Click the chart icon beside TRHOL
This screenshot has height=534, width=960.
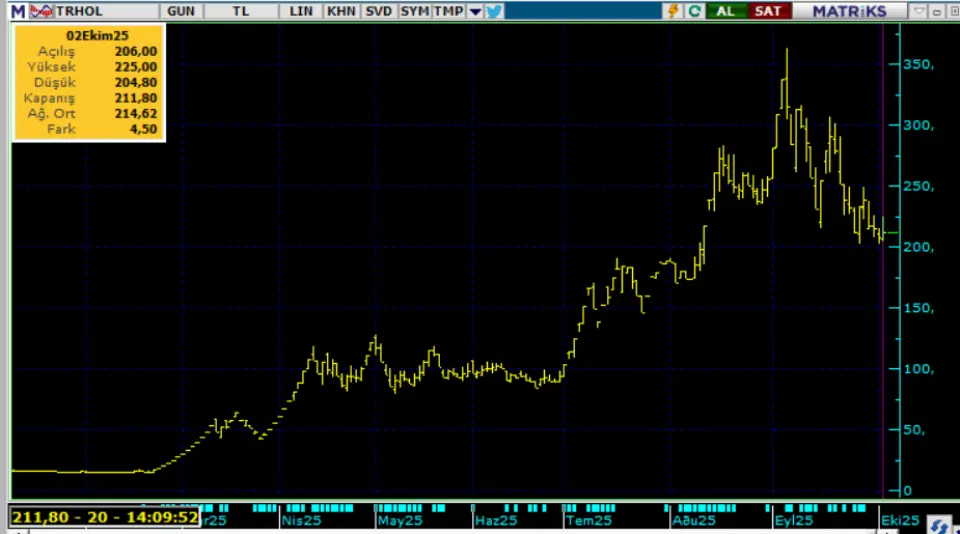click(x=42, y=11)
